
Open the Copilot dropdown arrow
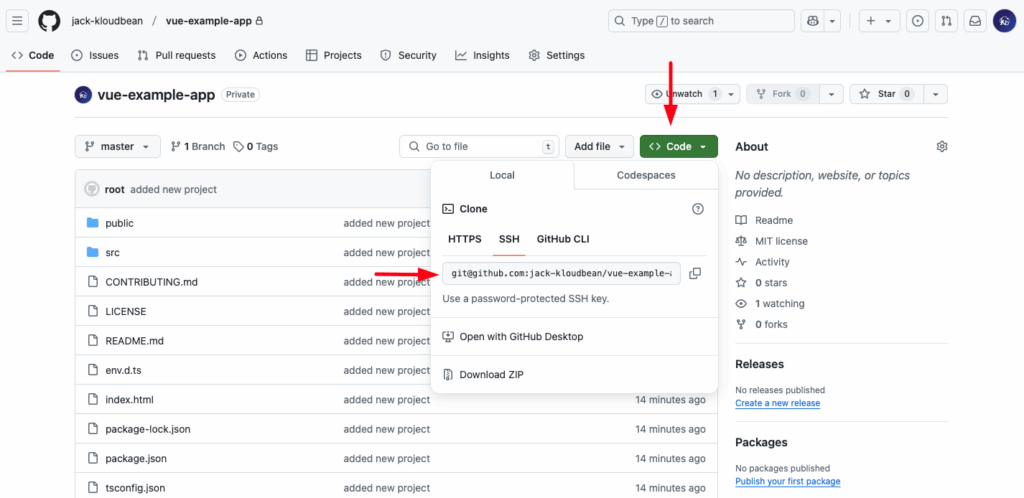pyautogui.click(x=832, y=21)
